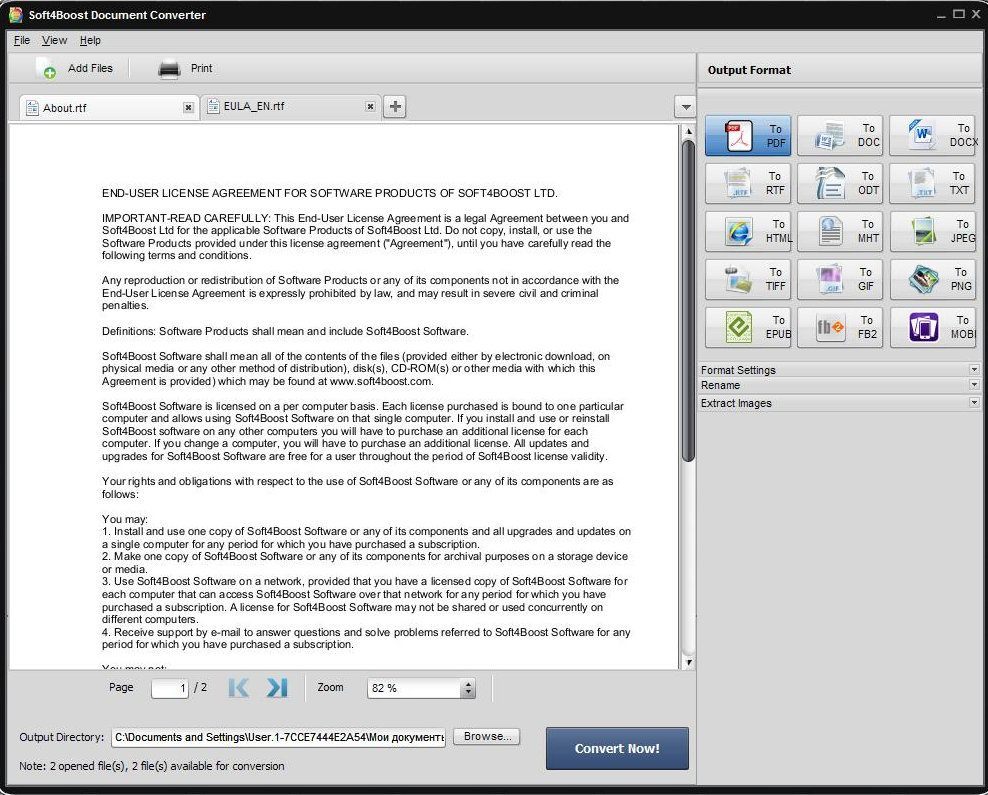Expand the Format Settings section
The height and width of the screenshot is (795, 988).
(838, 369)
